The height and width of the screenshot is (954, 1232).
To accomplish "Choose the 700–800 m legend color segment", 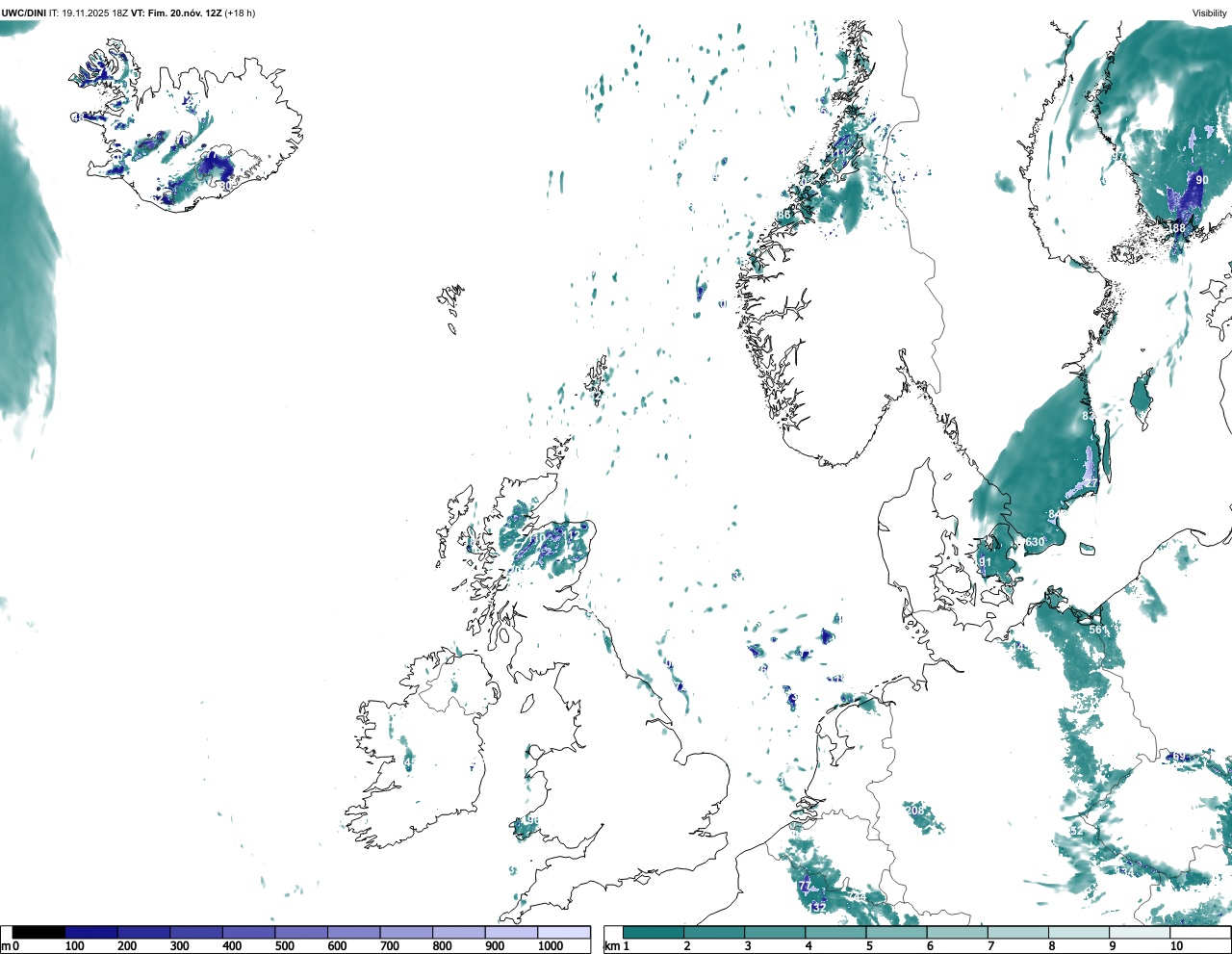I will [406, 932].
